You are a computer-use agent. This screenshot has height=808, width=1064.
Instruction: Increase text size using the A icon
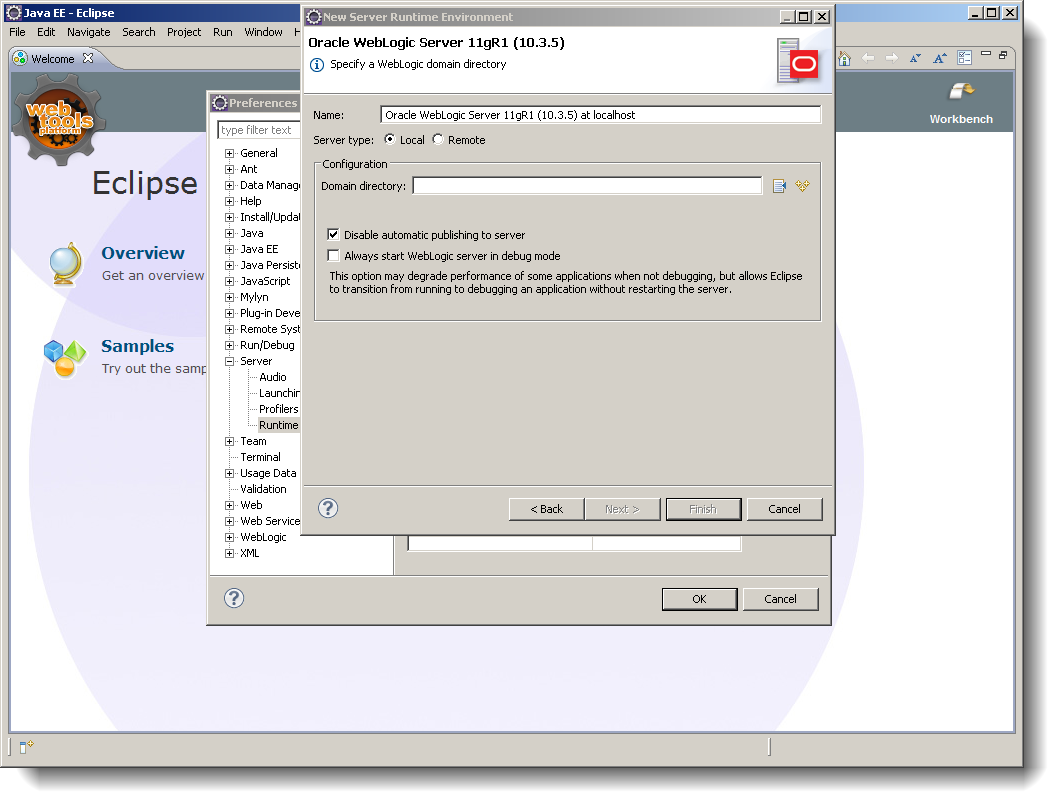(940, 58)
